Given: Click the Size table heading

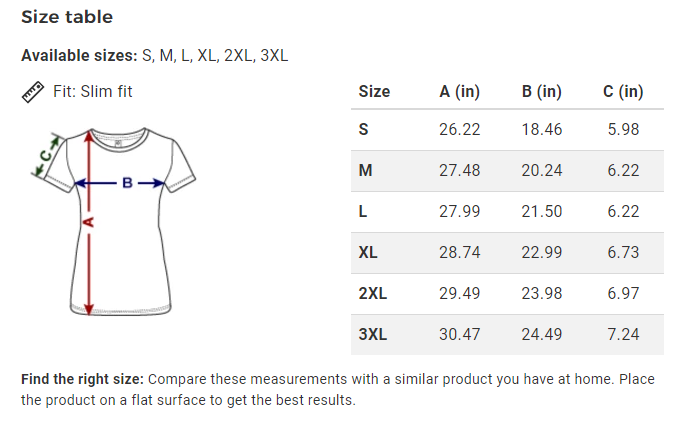Looking at the screenshot, I should (67, 17).
